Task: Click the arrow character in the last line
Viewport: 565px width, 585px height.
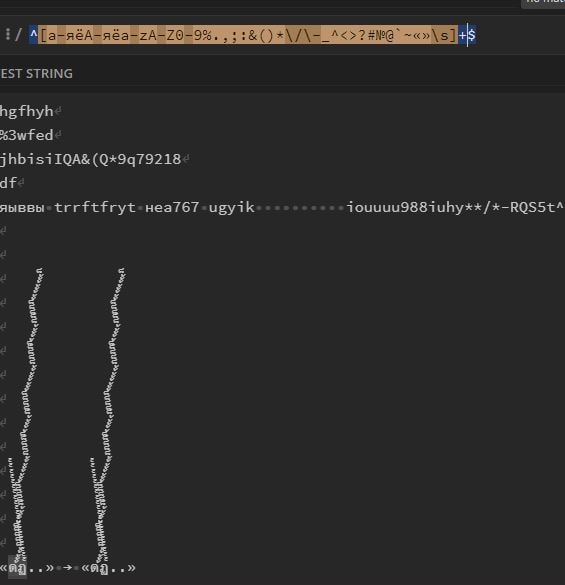Action: 67,568
